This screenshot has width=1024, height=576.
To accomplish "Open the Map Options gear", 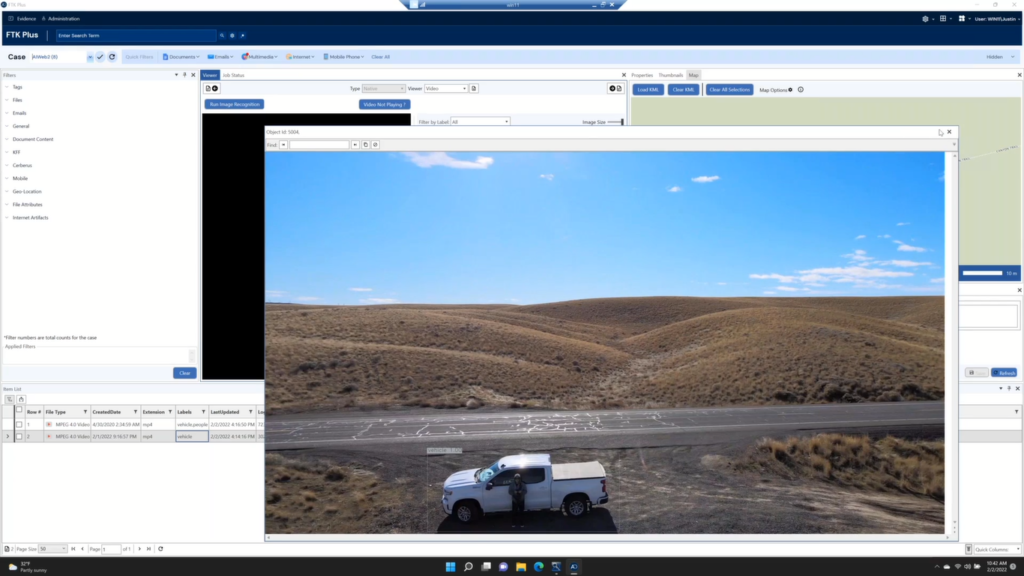I will point(790,89).
